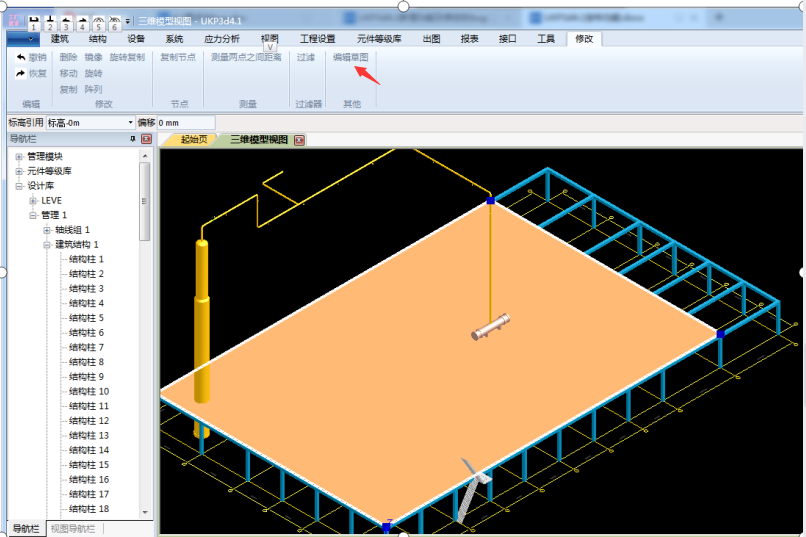
Task: Open the quick access toolbar customize arrow
Action: 128,21
